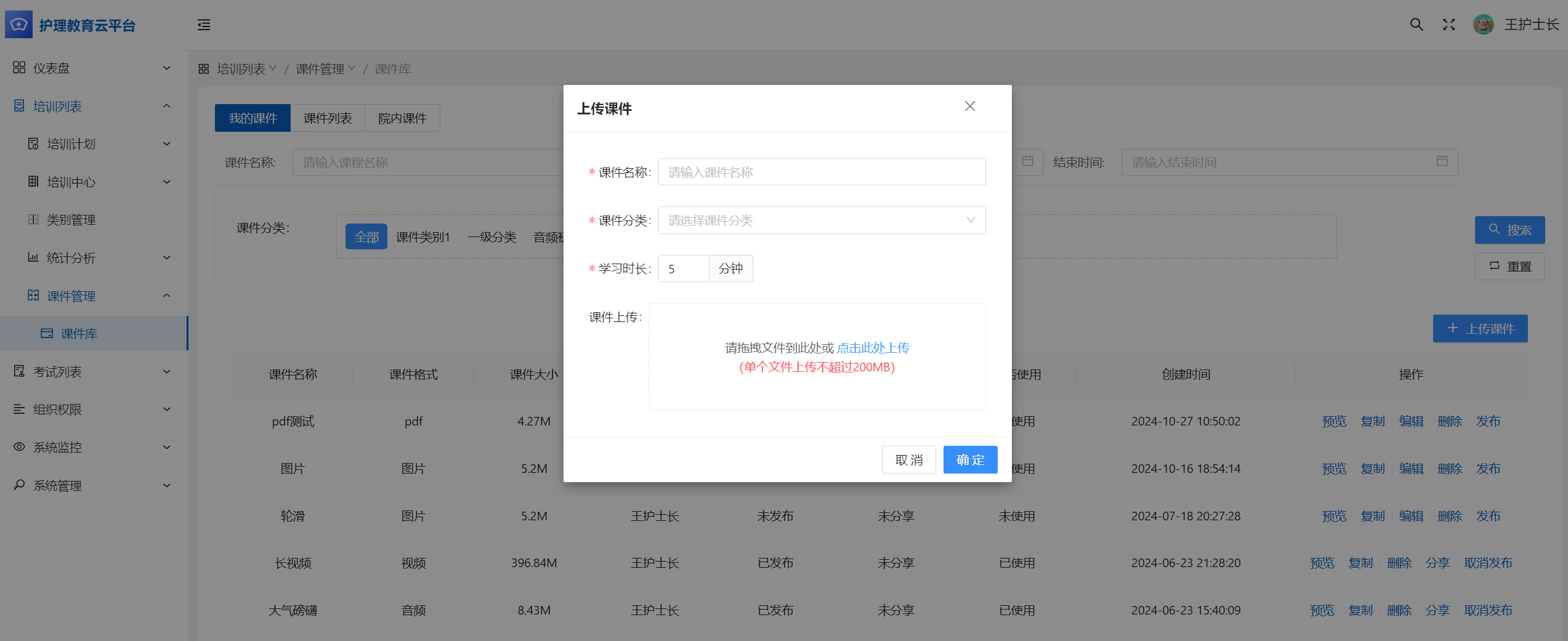Click calendar icon in 结束时间 field

coord(1442,161)
